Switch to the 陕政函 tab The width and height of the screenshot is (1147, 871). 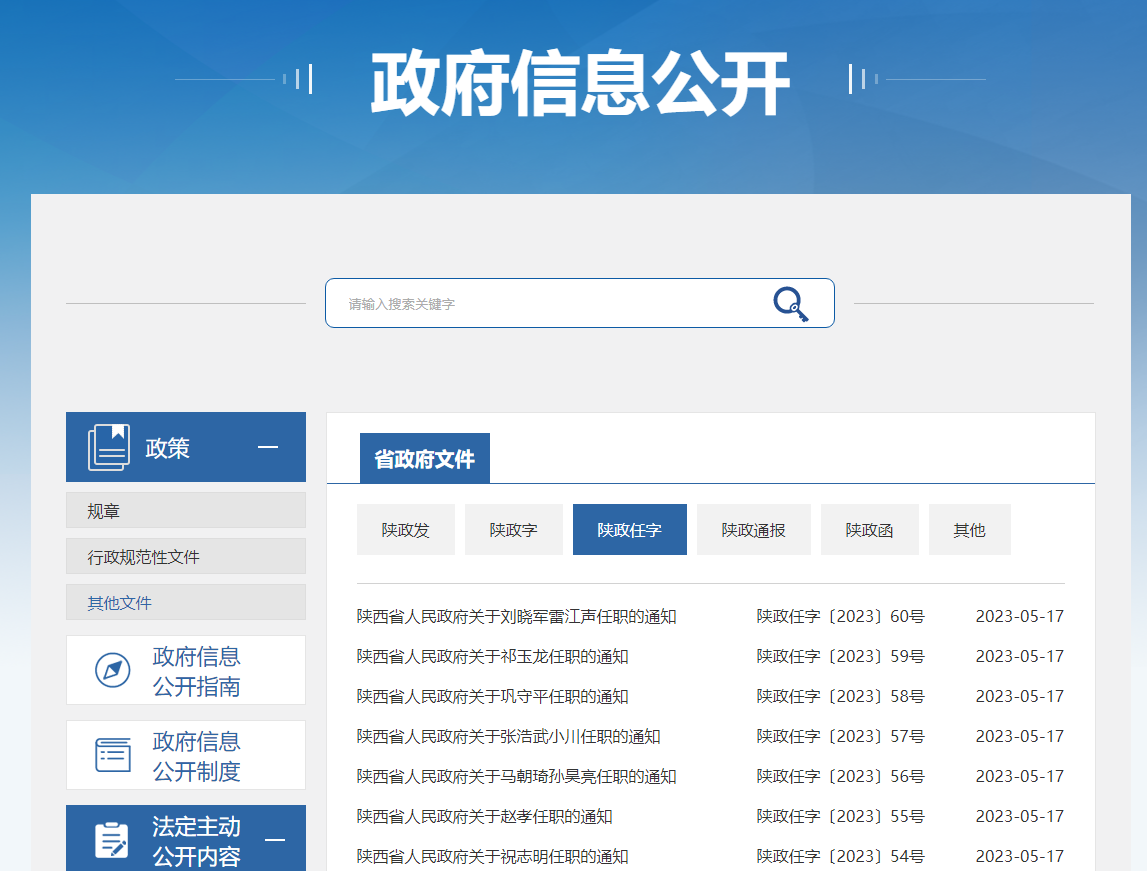[x=869, y=529]
